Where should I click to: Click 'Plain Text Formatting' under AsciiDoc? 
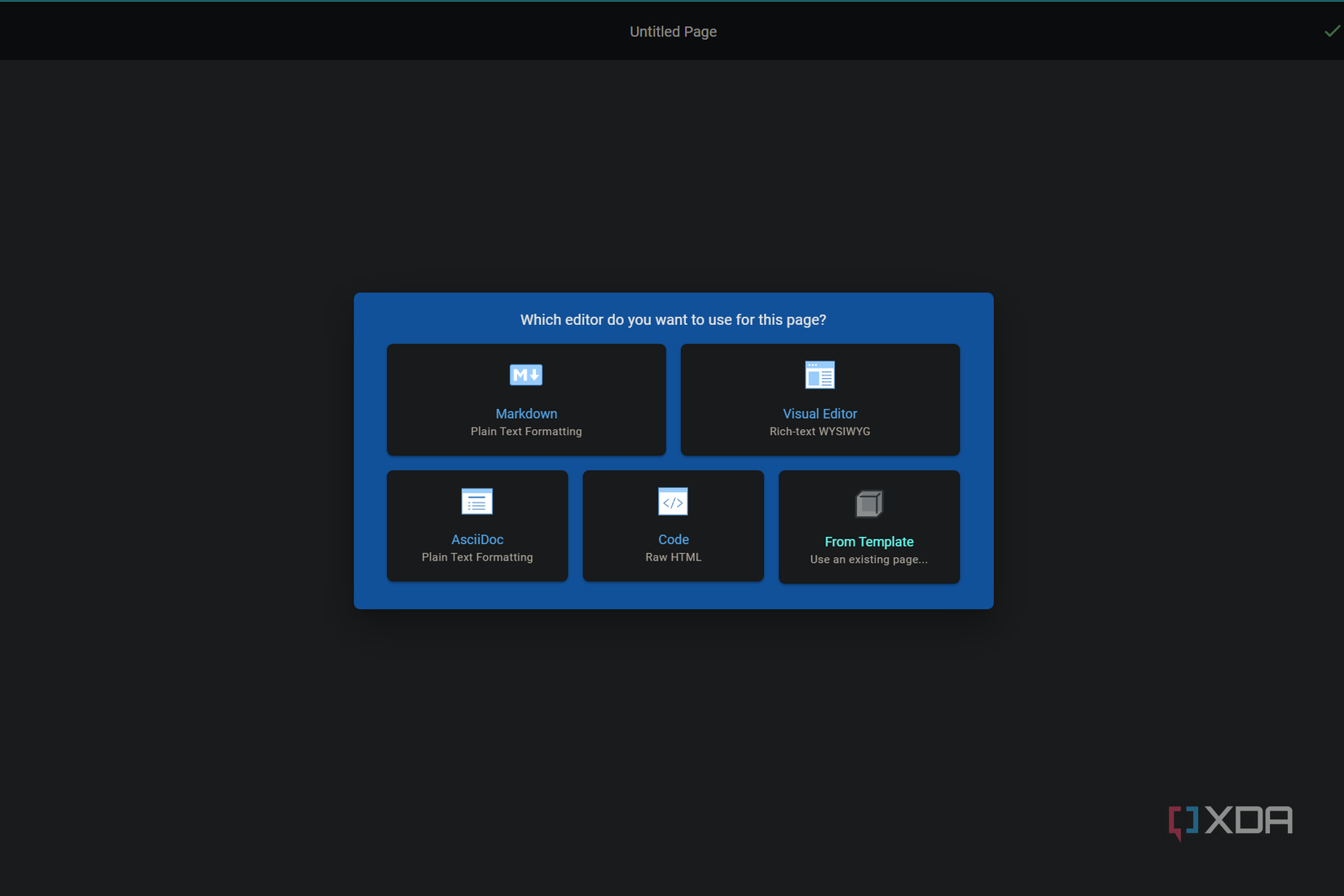477,557
